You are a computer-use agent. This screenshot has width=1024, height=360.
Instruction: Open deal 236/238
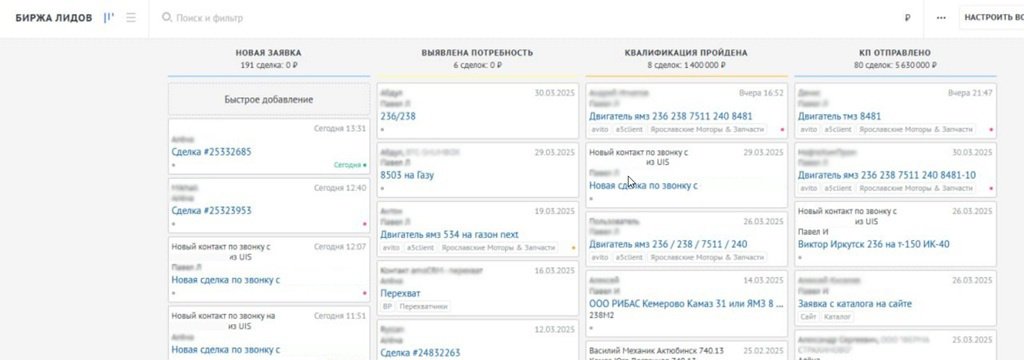(x=398, y=116)
